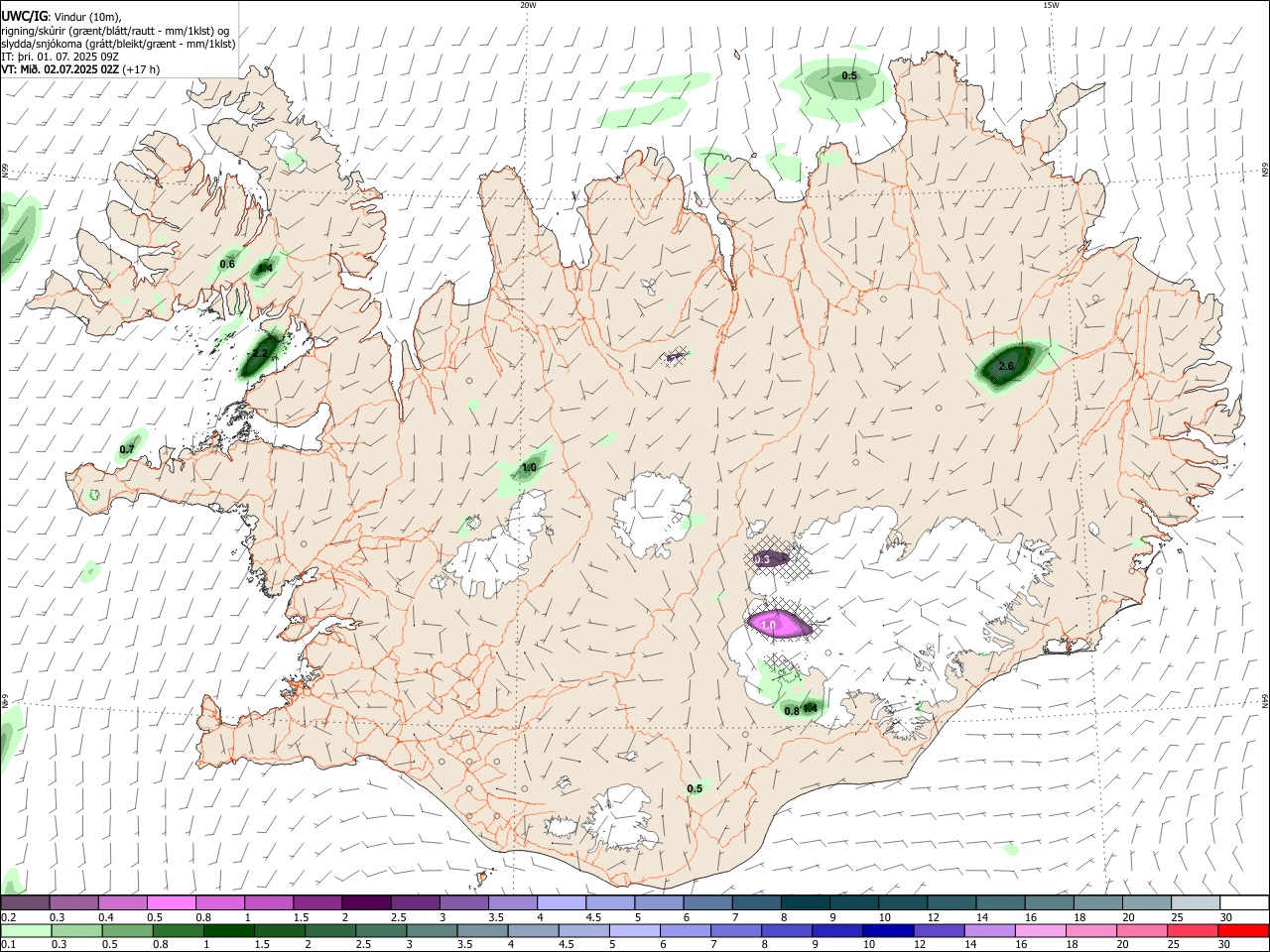Pick the pale green 0.1 swatch in bottom legend row
1270x952 pixels.
[x=25, y=930]
